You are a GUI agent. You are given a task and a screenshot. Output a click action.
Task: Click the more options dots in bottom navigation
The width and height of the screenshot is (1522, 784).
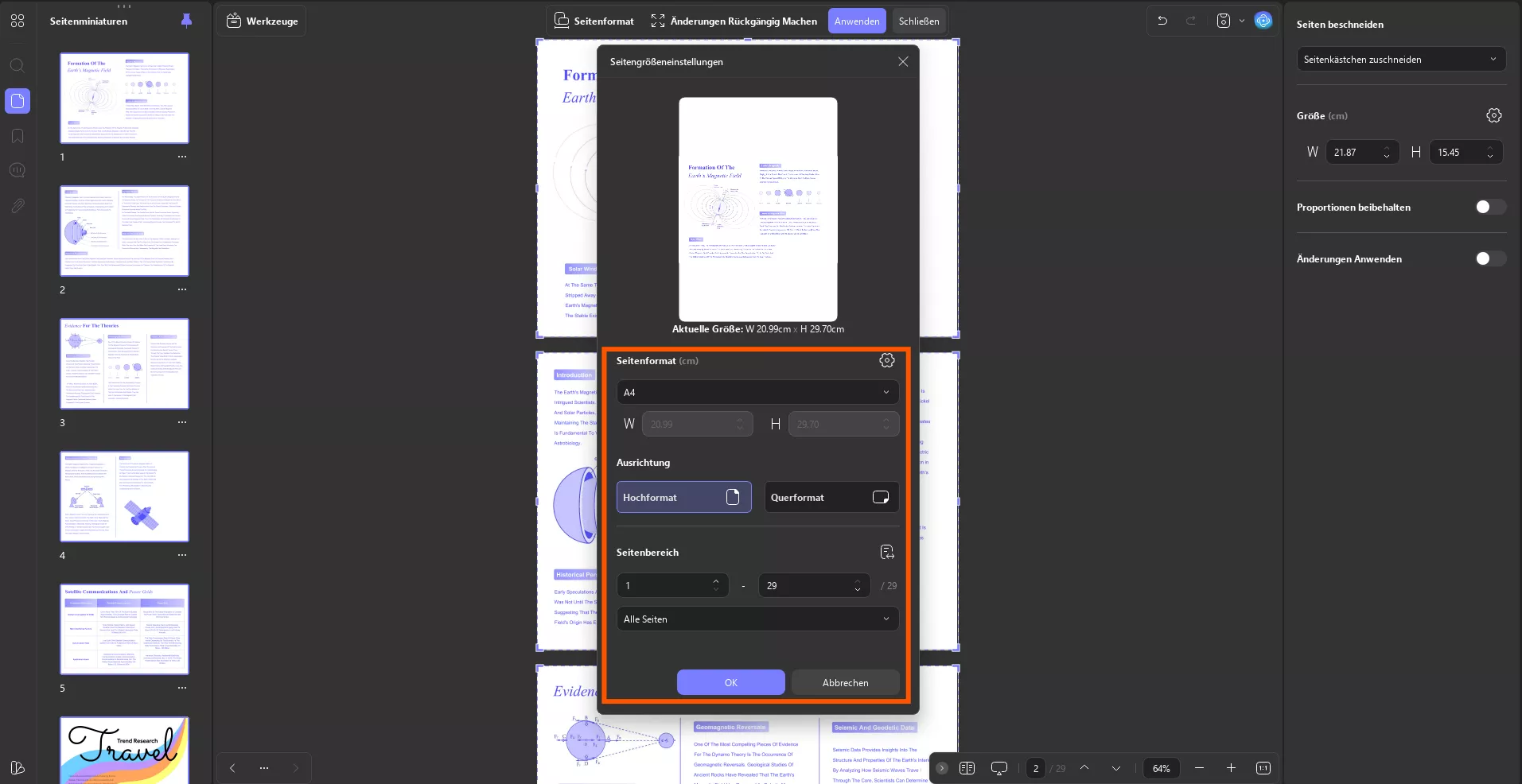pyautogui.click(x=264, y=768)
